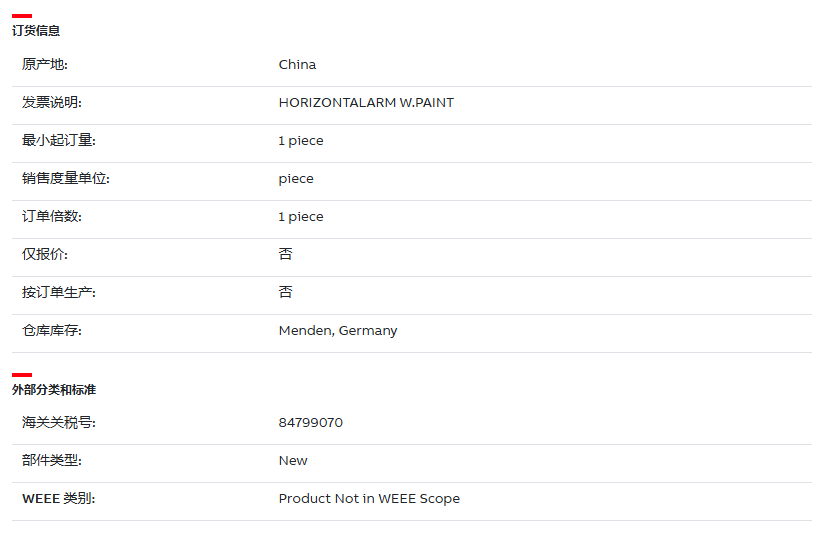This screenshot has height=534, width=830.
Task: Click the 海关关税号 label
Action: (58, 423)
